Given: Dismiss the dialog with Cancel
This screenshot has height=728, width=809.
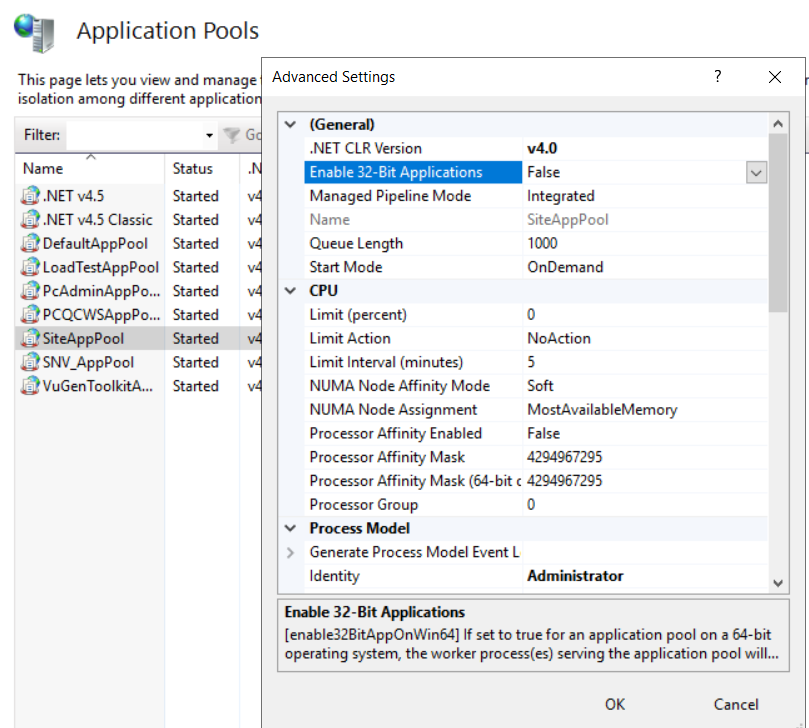Looking at the screenshot, I should [x=735, y=704].
